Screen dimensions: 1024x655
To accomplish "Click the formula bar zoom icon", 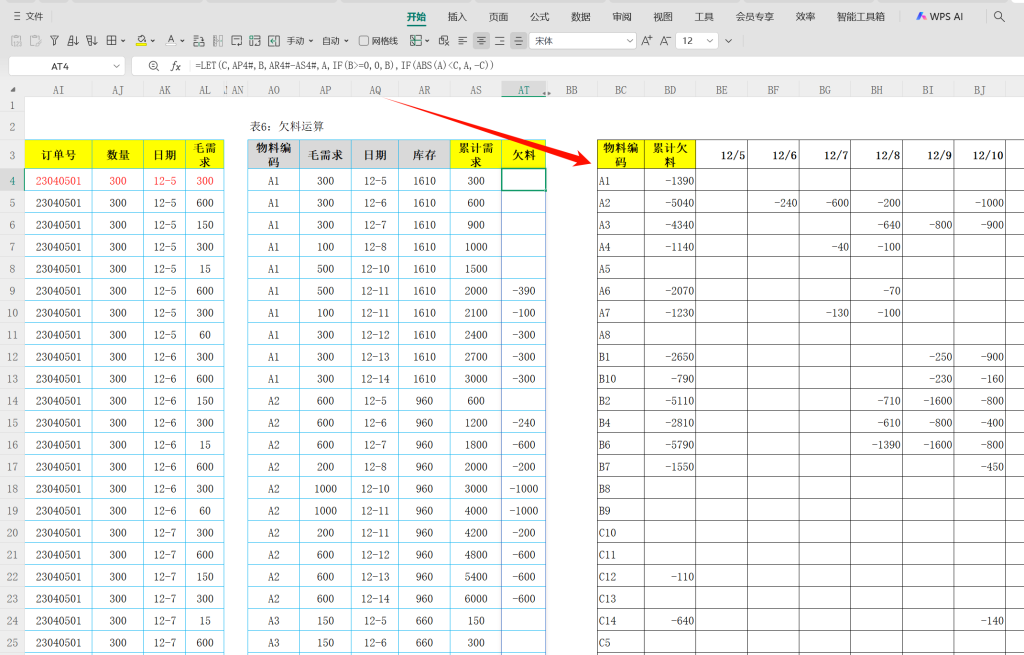I will click(153, 66).
